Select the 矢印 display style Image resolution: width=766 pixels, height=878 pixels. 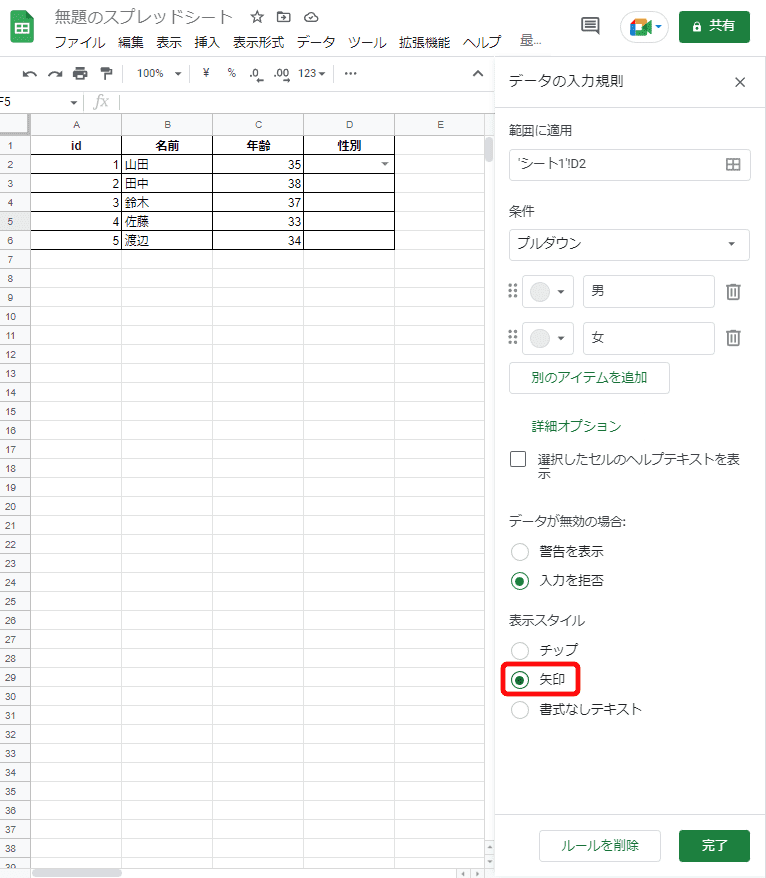[520, 680]
